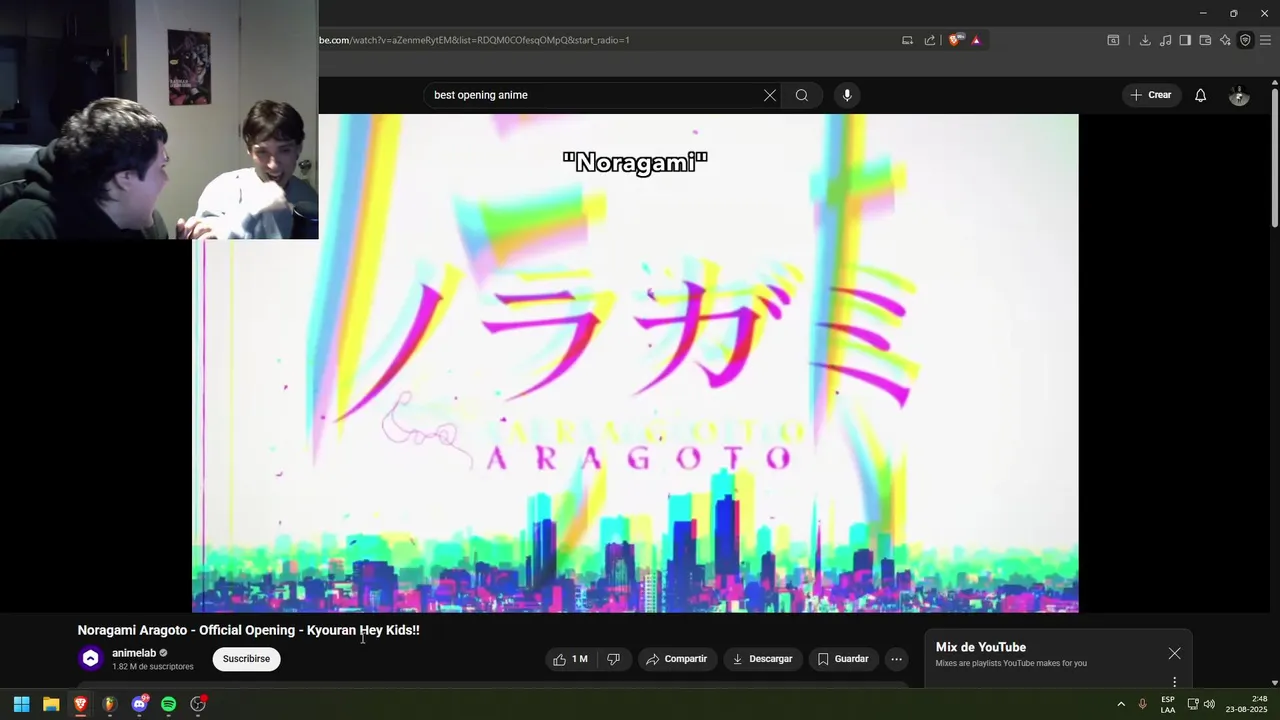Click Compartir share button

click(676, 659)
